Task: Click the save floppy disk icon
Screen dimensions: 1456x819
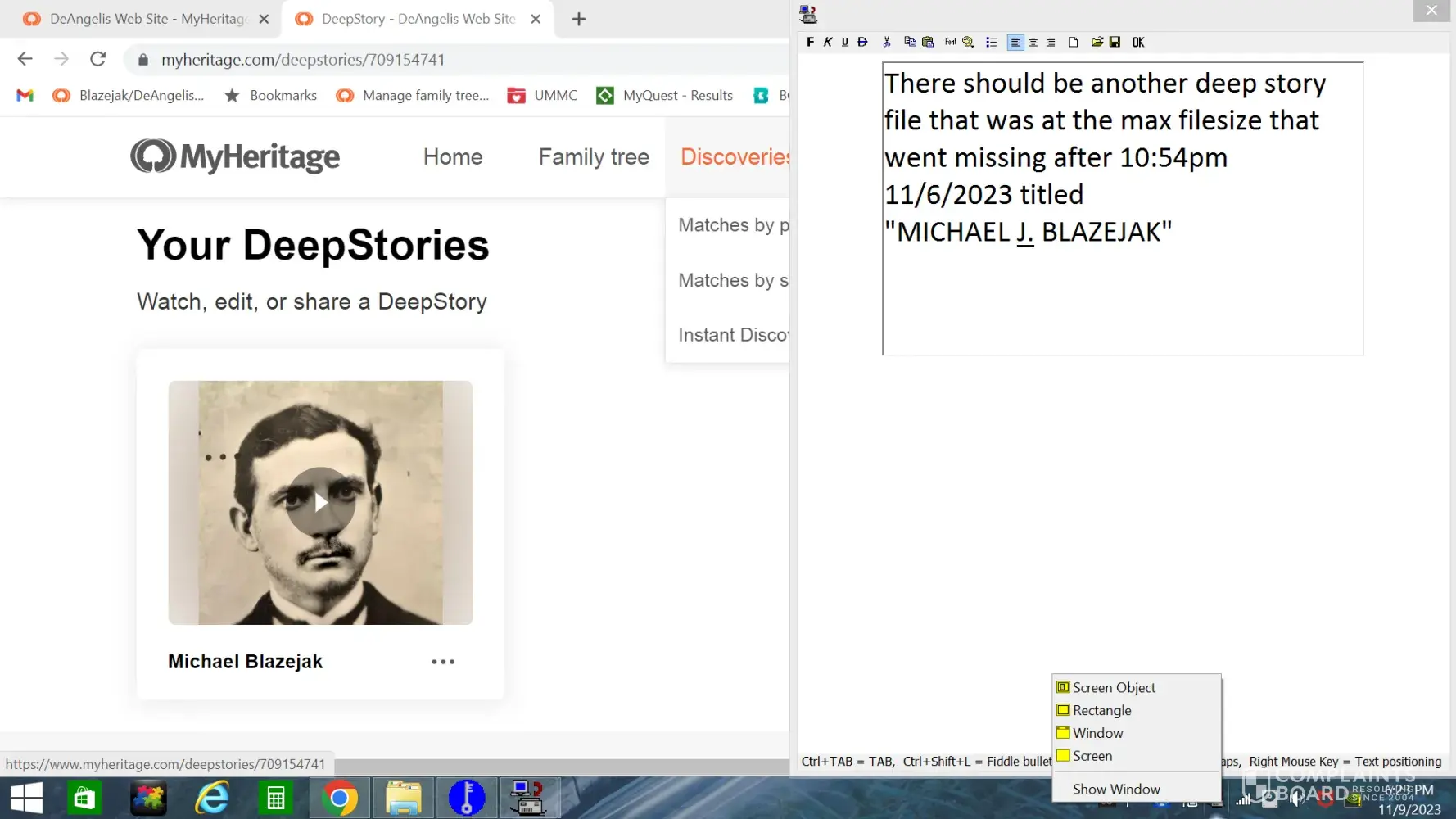Action: 1115,42
